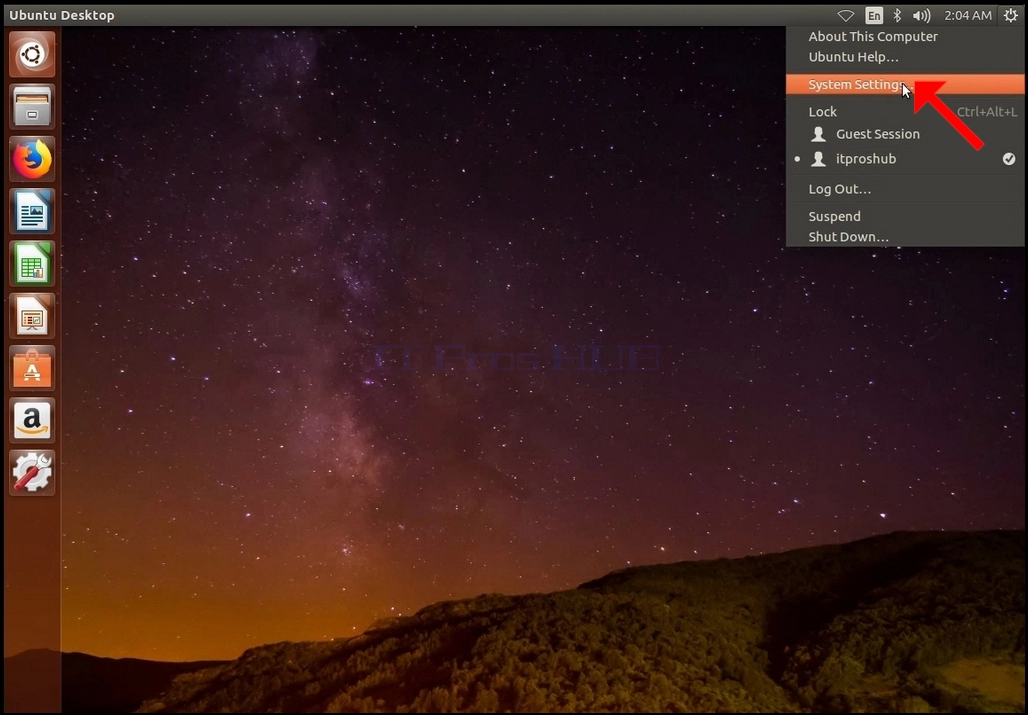Close the session gear menu in top panel
This screenshot has width=1028, height=715.
(x=1010, y=15)
